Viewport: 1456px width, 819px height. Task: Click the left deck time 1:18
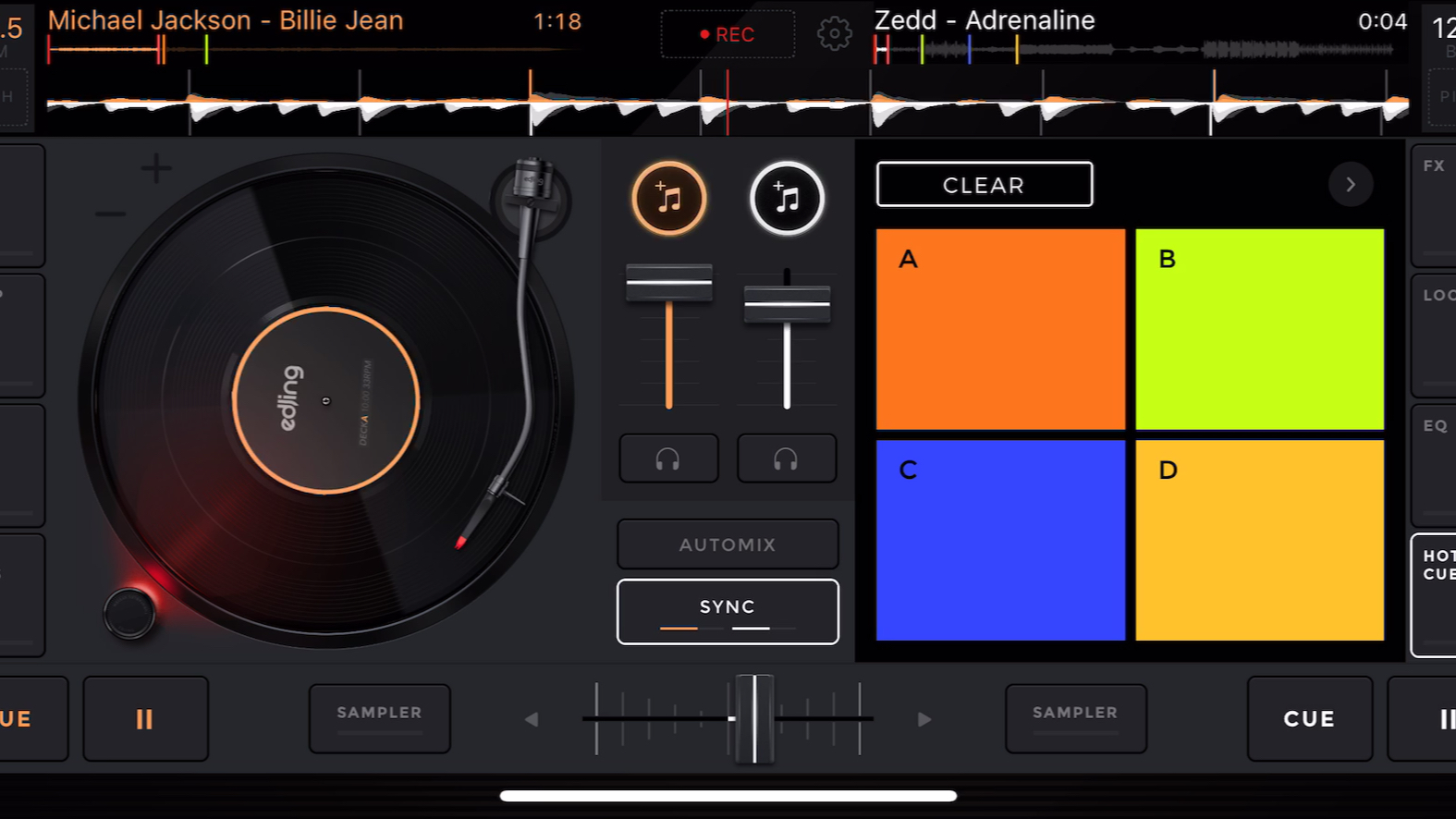coord(557,21)
